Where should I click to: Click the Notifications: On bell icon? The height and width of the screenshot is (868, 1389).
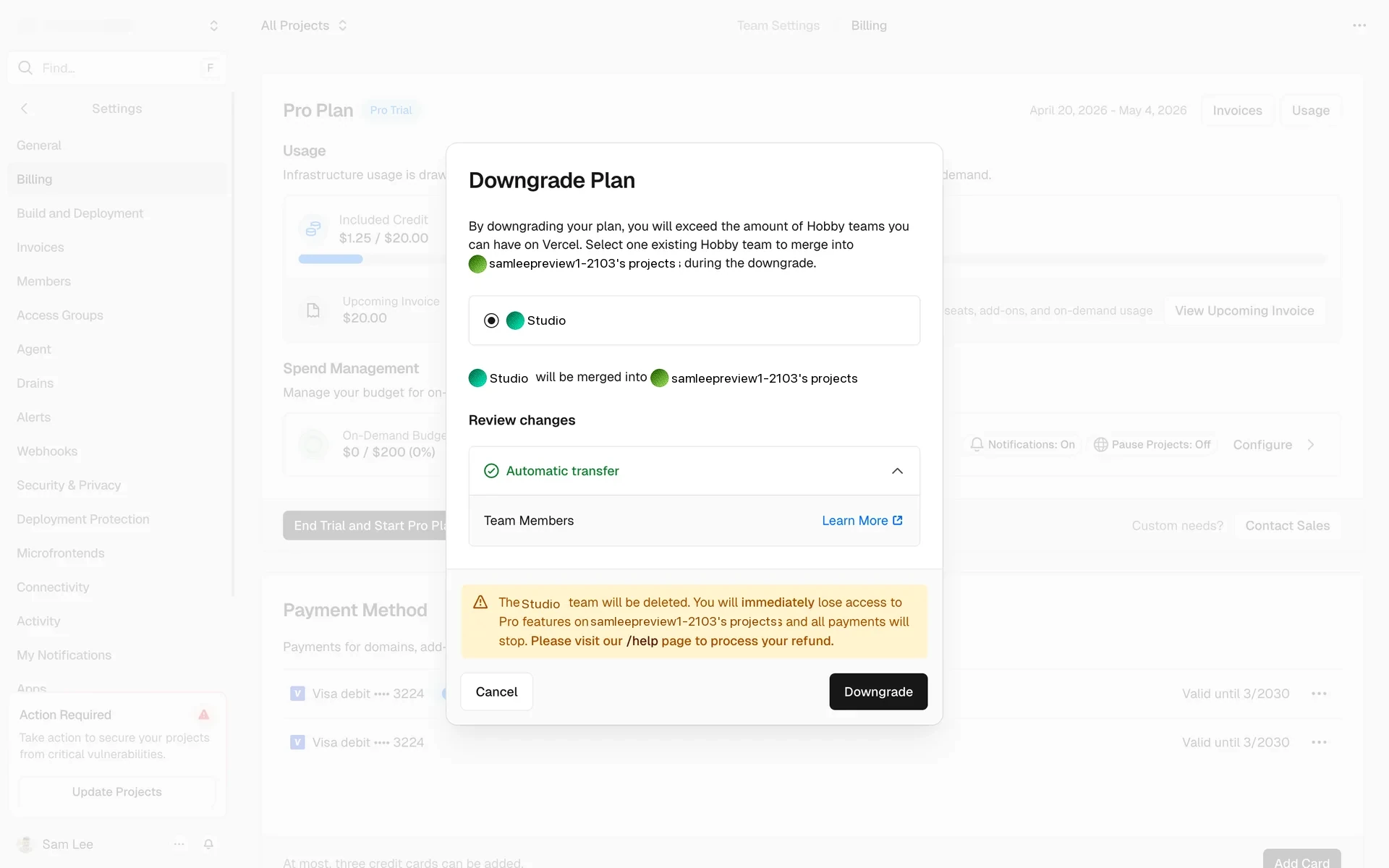[977, 444]
